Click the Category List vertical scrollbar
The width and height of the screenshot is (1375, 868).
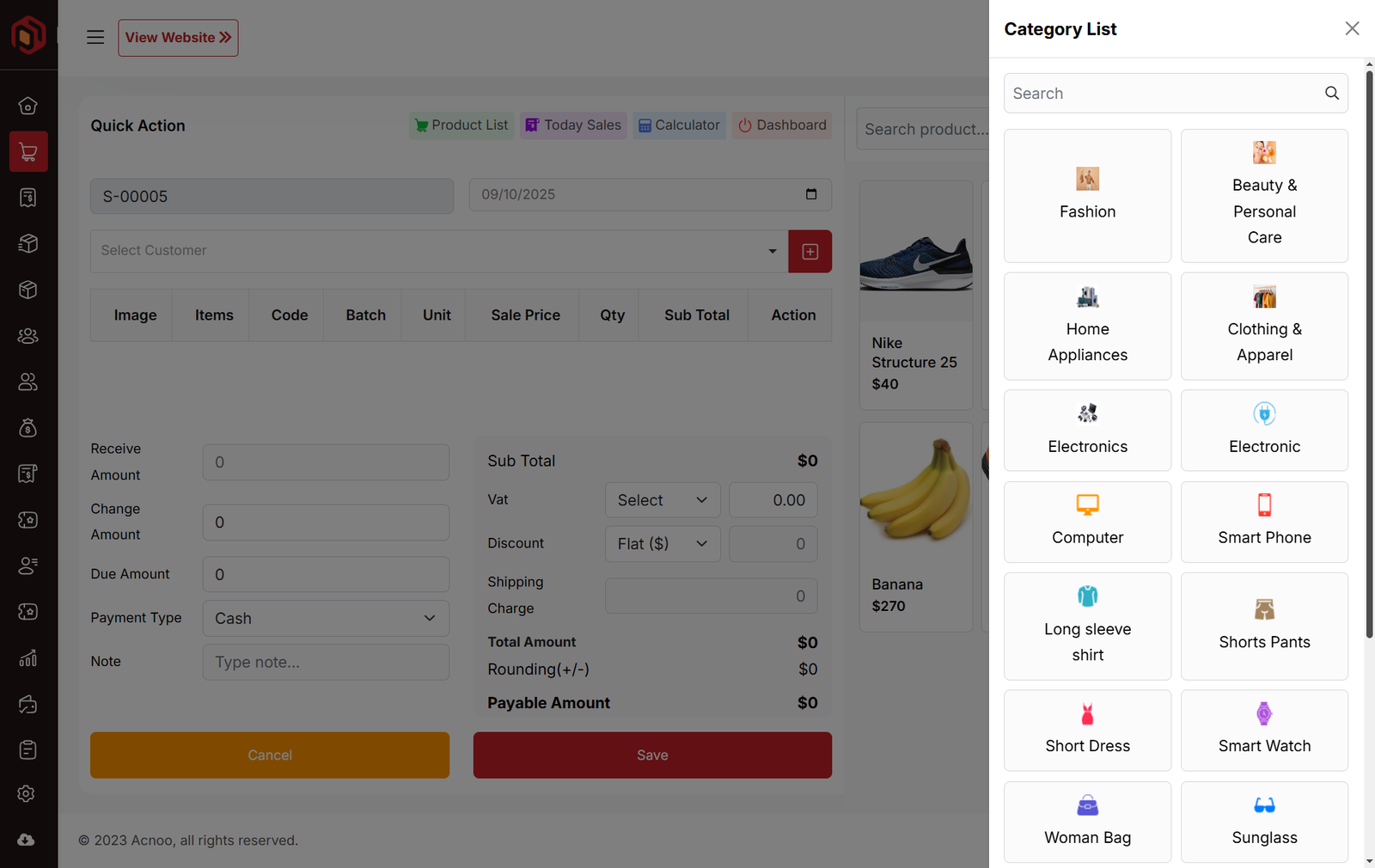click(x=1369, y=344)
